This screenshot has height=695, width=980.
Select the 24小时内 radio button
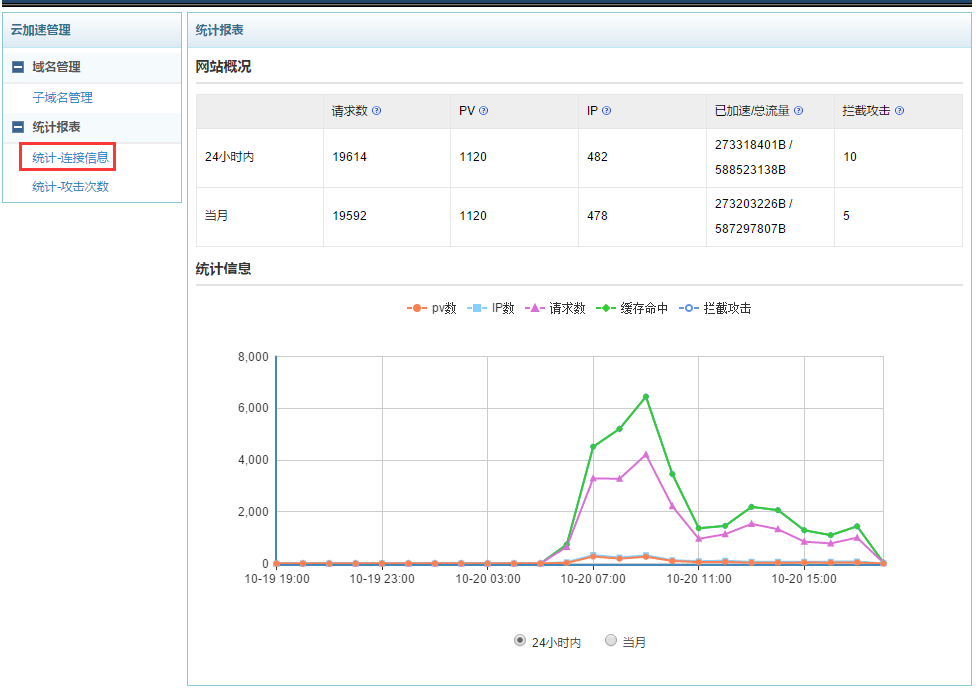520,641
